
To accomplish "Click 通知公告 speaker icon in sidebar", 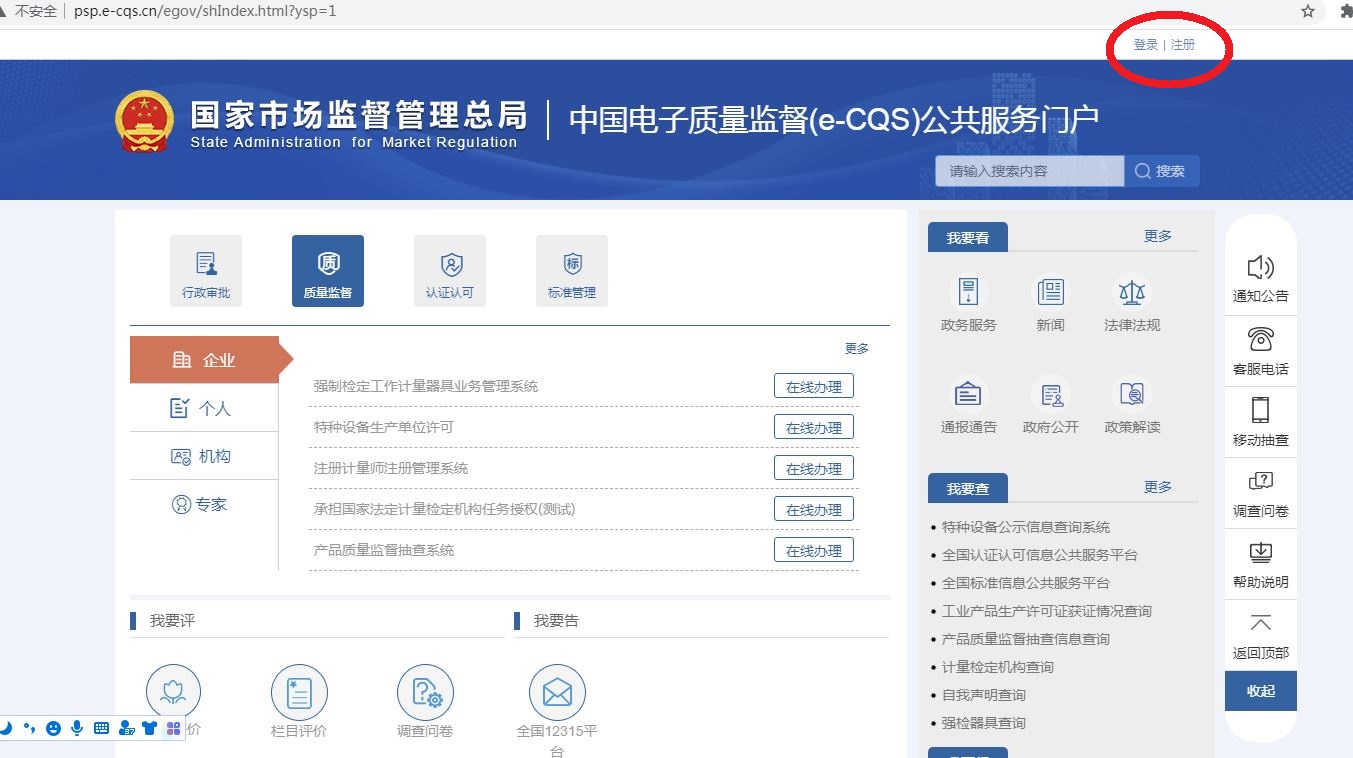I will tap(1260, 268).
